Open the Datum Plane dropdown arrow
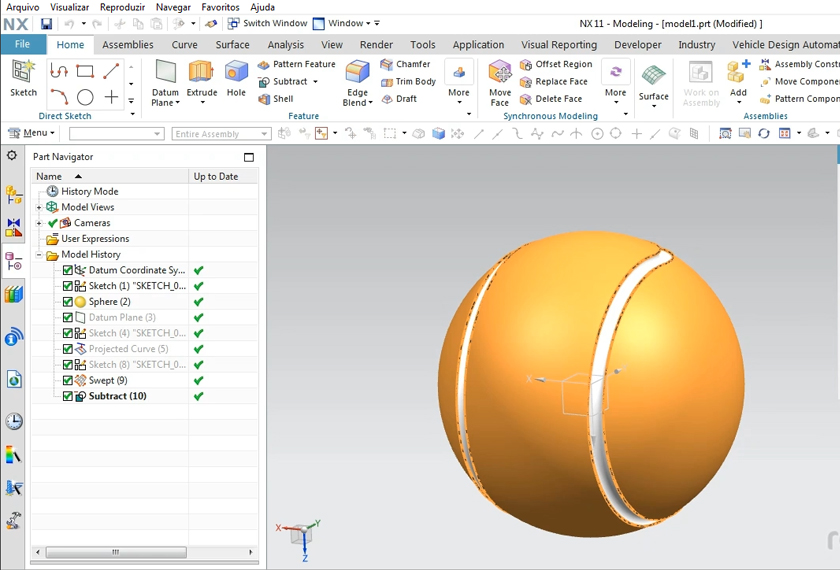This screenshot has width=840, height=570. pos(178,103)
